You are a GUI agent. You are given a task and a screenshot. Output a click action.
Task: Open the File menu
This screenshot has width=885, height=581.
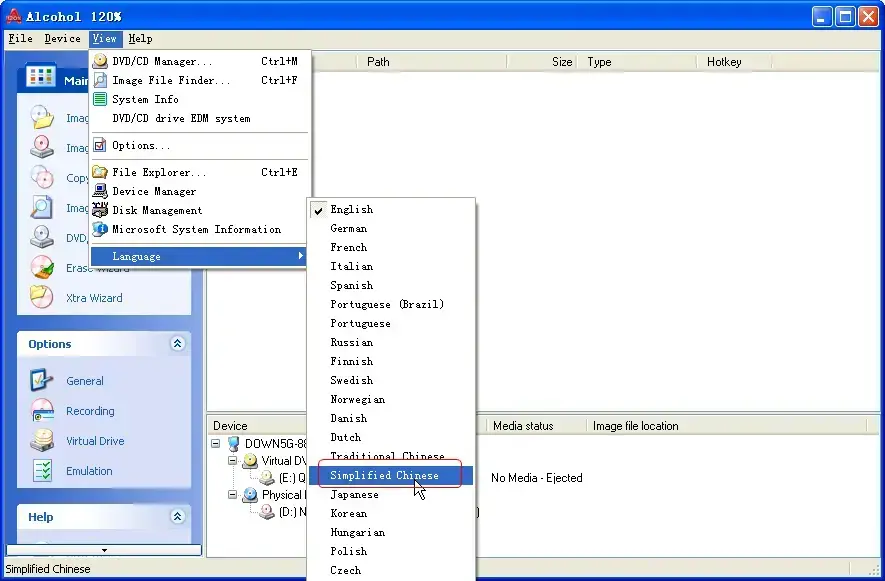tap(20, 38)
